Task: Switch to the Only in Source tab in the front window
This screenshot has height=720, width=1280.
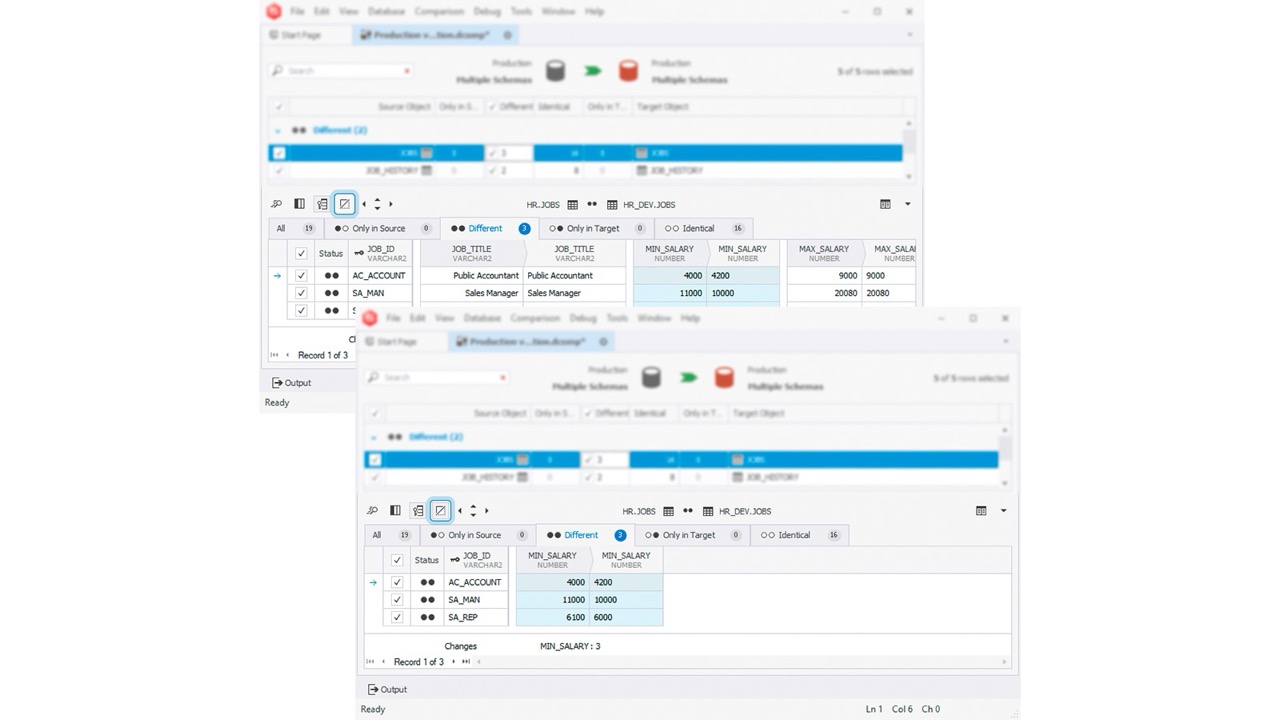Action: 474,535
